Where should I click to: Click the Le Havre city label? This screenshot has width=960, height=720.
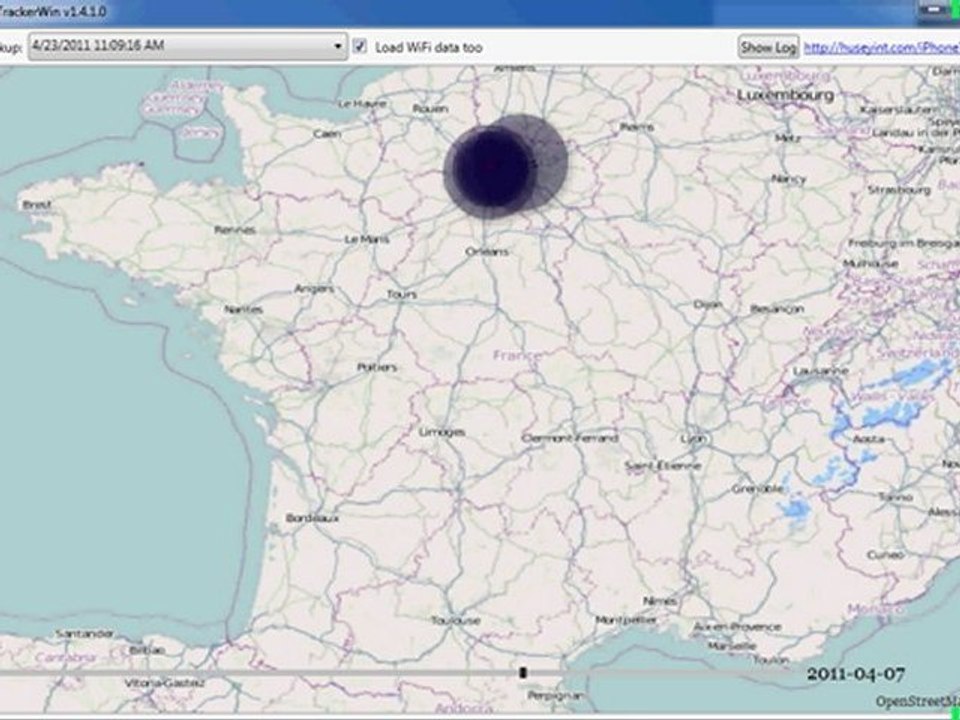[x=362, y=103]
